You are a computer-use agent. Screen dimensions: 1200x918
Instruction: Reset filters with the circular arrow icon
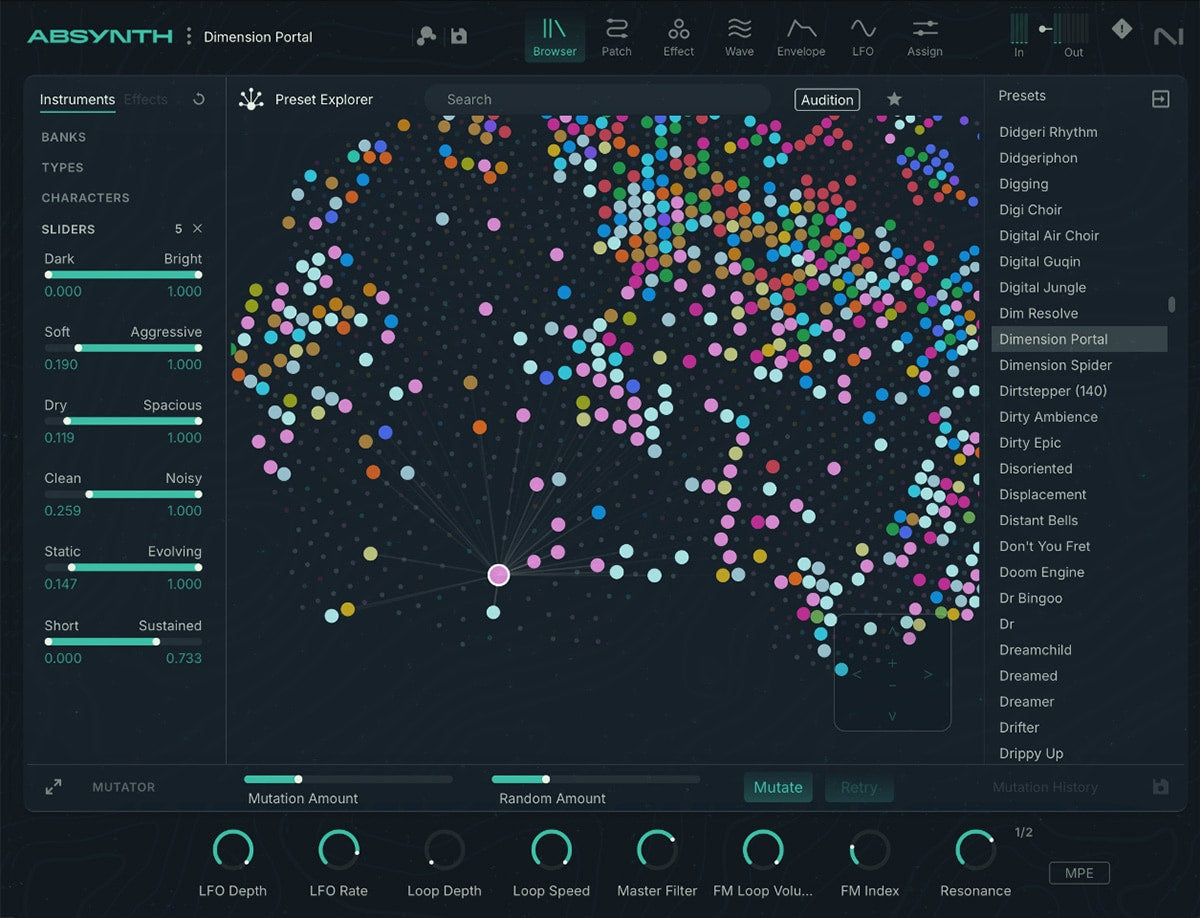[198, 99]
